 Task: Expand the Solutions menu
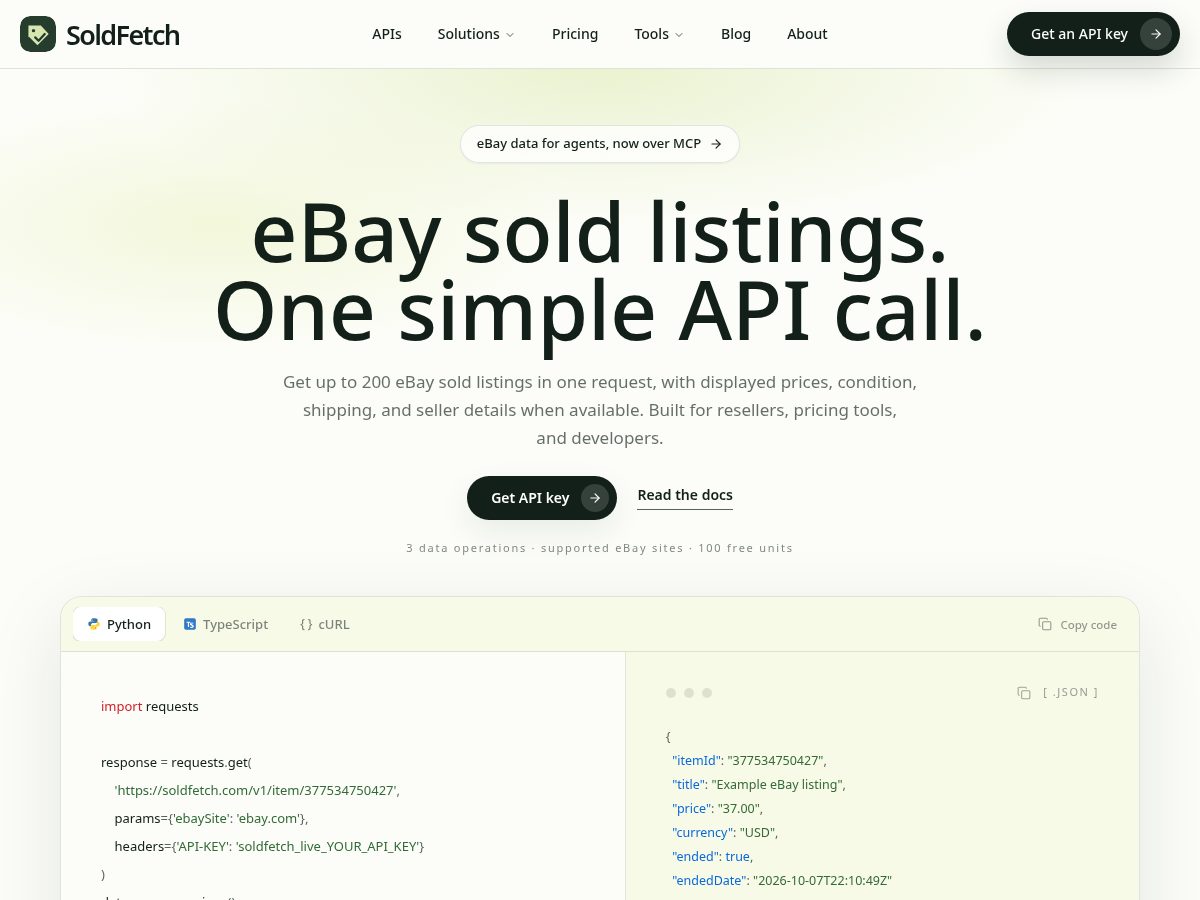click(x=476, y=34)
